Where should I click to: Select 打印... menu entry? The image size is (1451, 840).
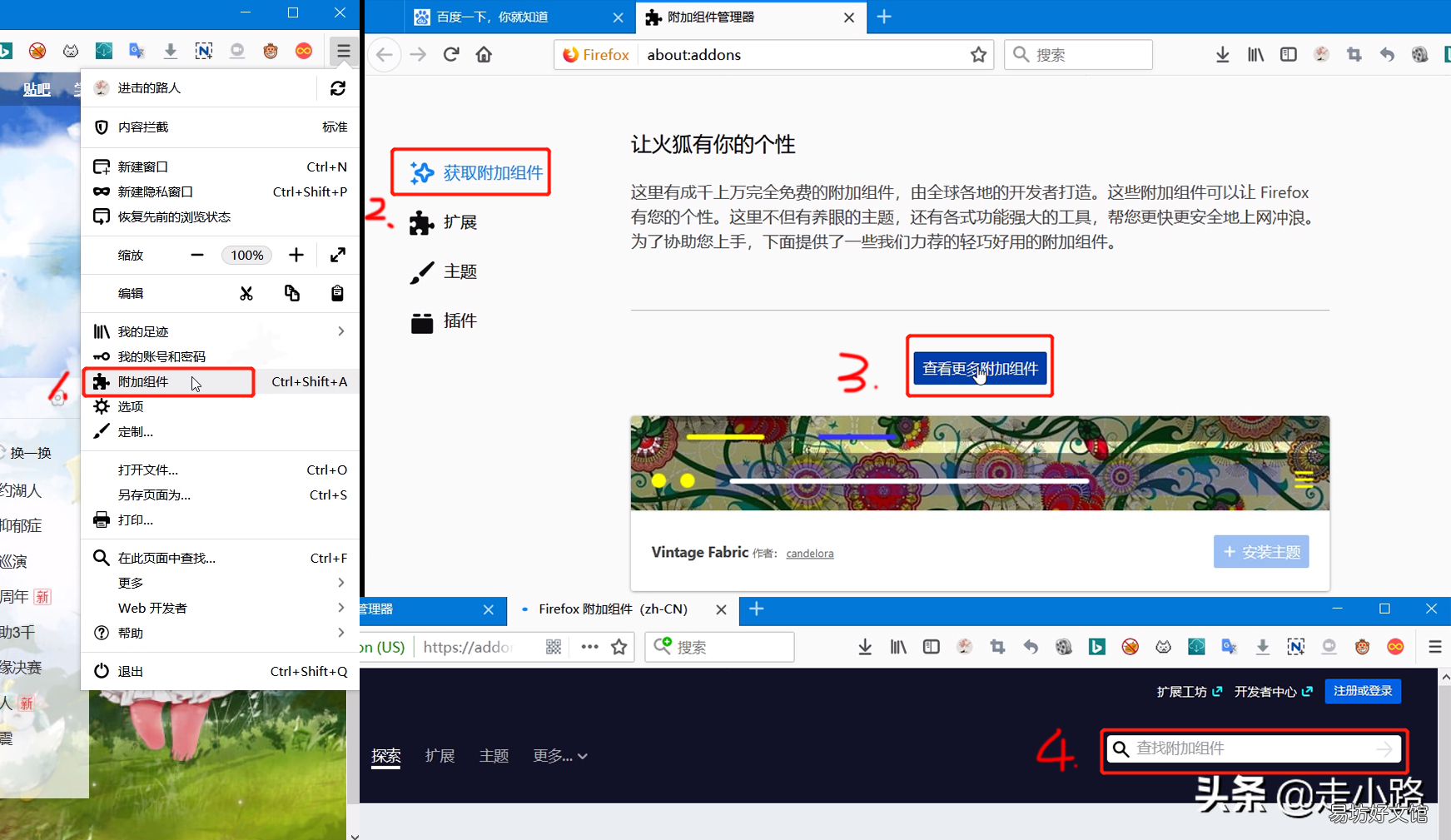pos(221,519)
